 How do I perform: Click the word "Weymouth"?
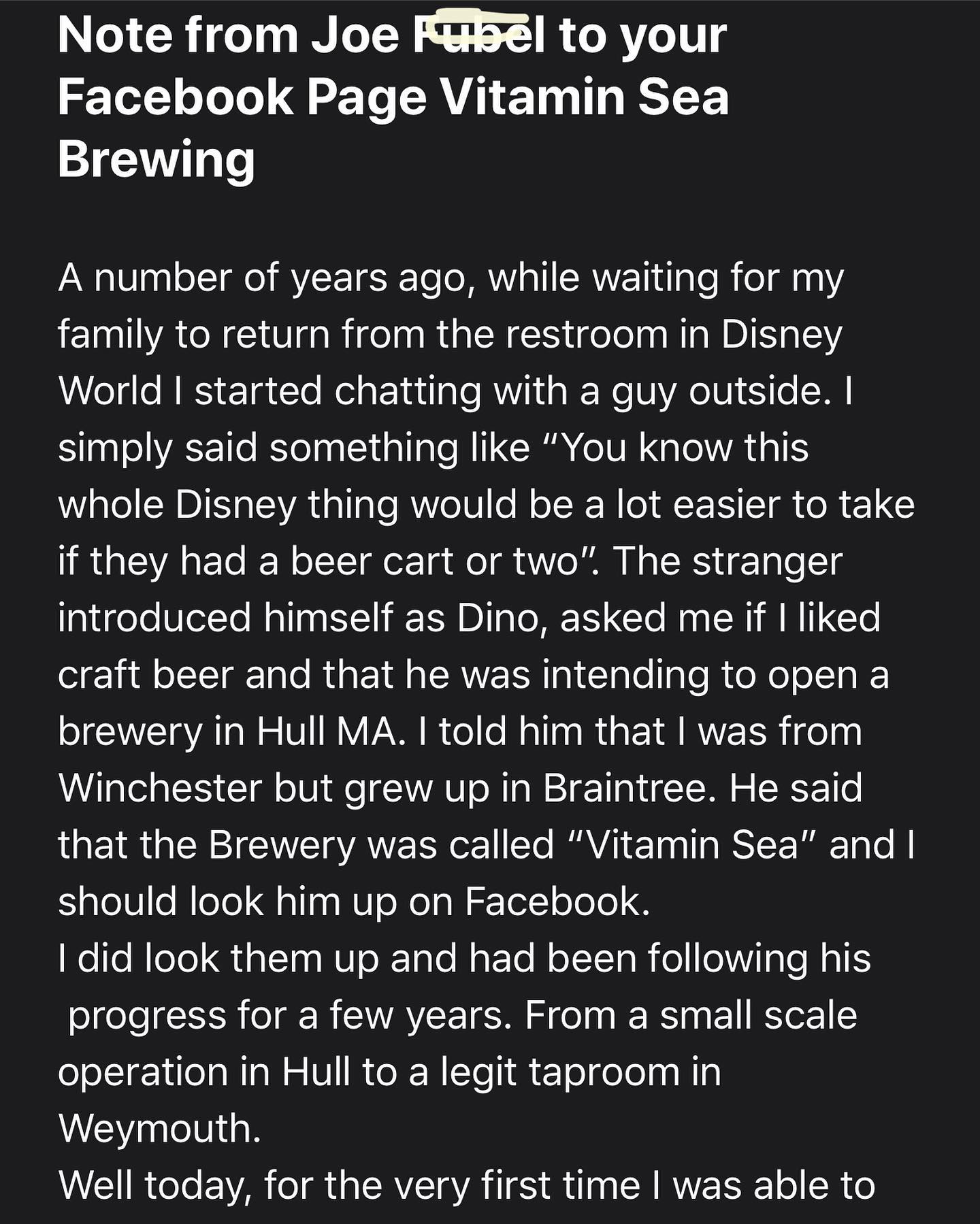(x=160, y=1129)
